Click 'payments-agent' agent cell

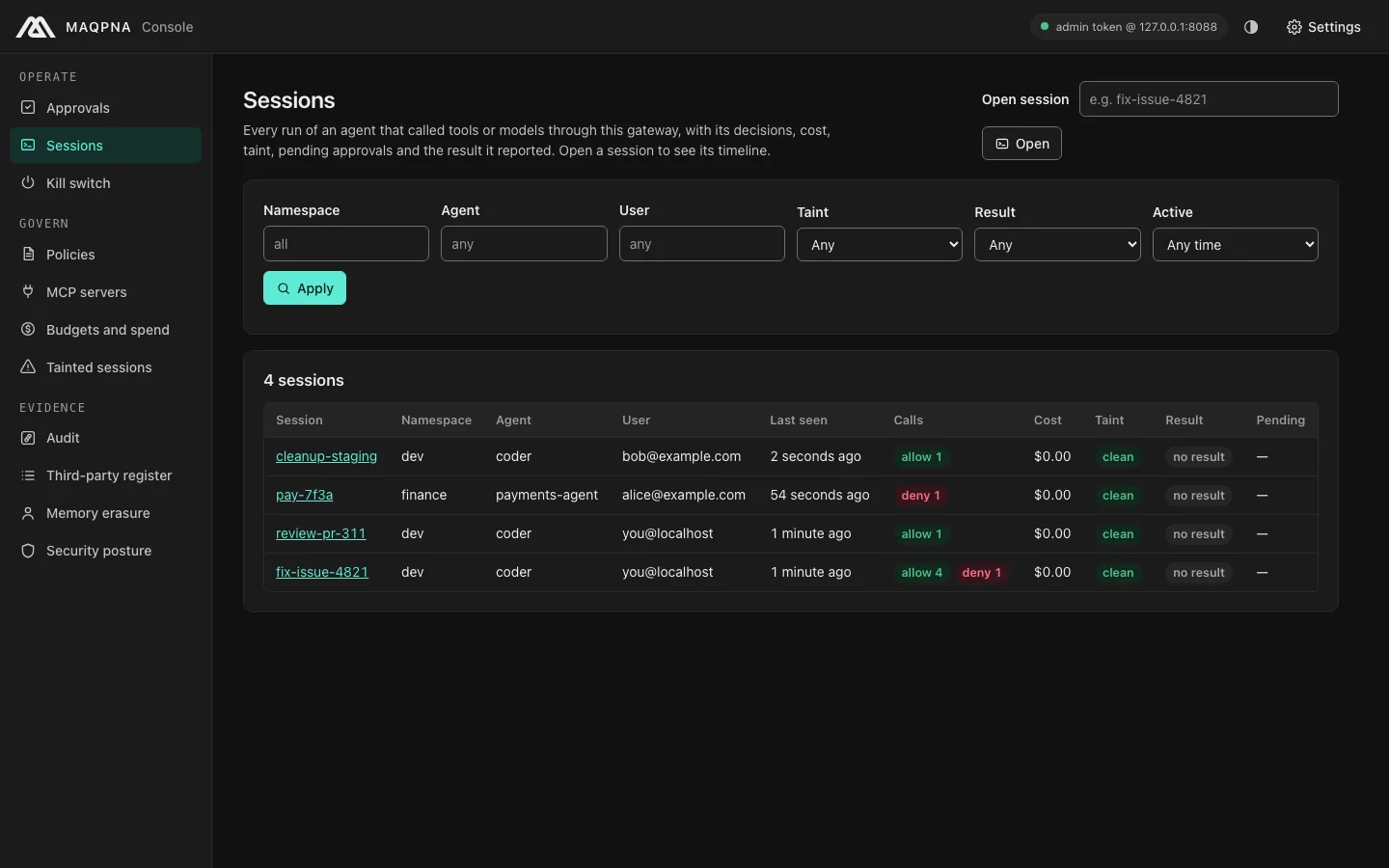[547, 495]
